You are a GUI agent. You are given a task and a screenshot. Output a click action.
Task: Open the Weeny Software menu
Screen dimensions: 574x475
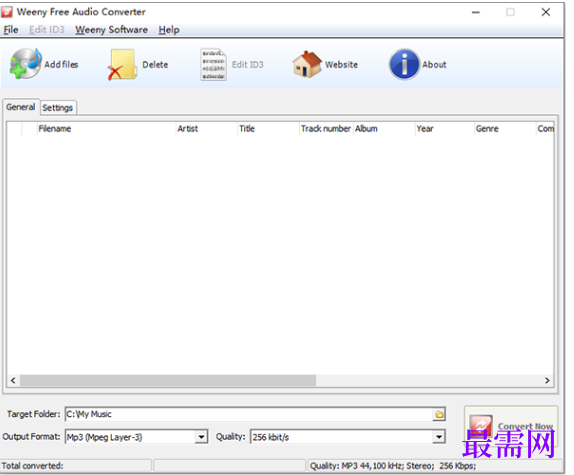pos(112,30)
